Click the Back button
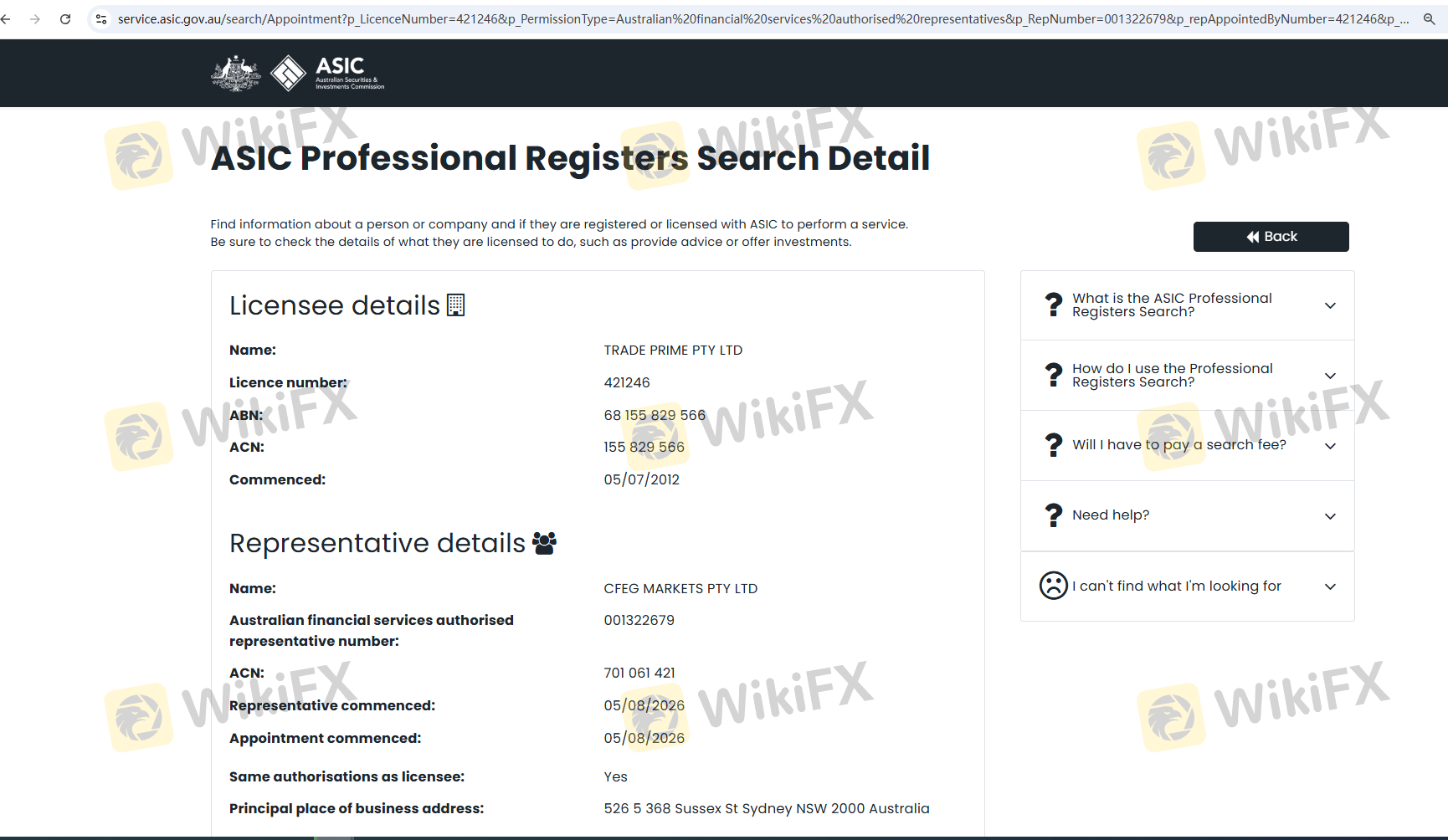 click(x=1271, y=237)
